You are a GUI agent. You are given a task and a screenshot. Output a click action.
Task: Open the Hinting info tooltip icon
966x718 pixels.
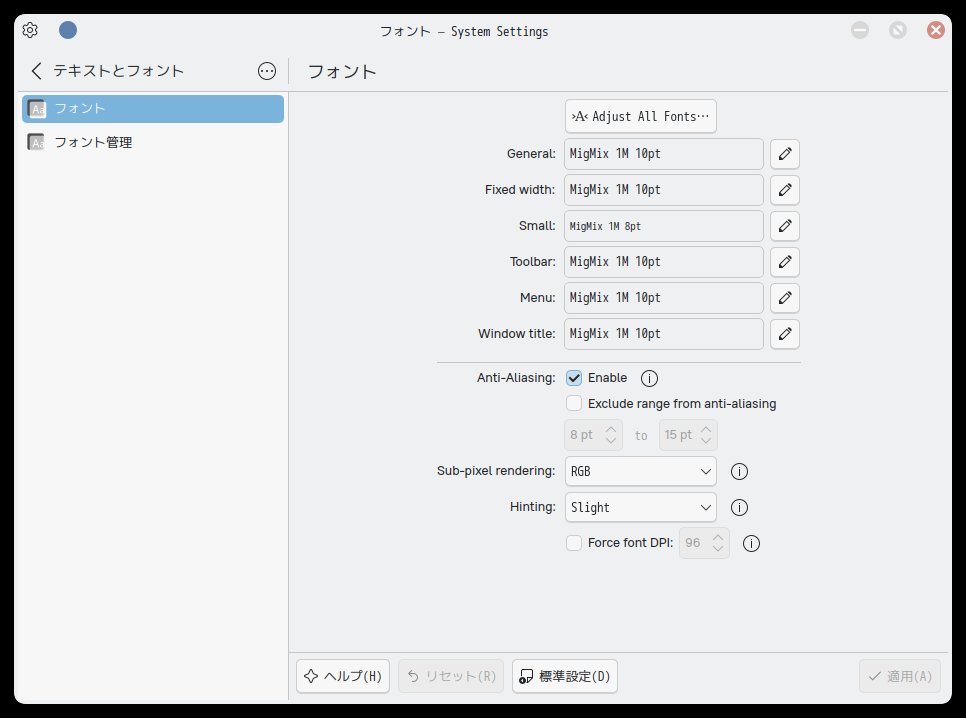pyautogui.click(x=739, y=507)
